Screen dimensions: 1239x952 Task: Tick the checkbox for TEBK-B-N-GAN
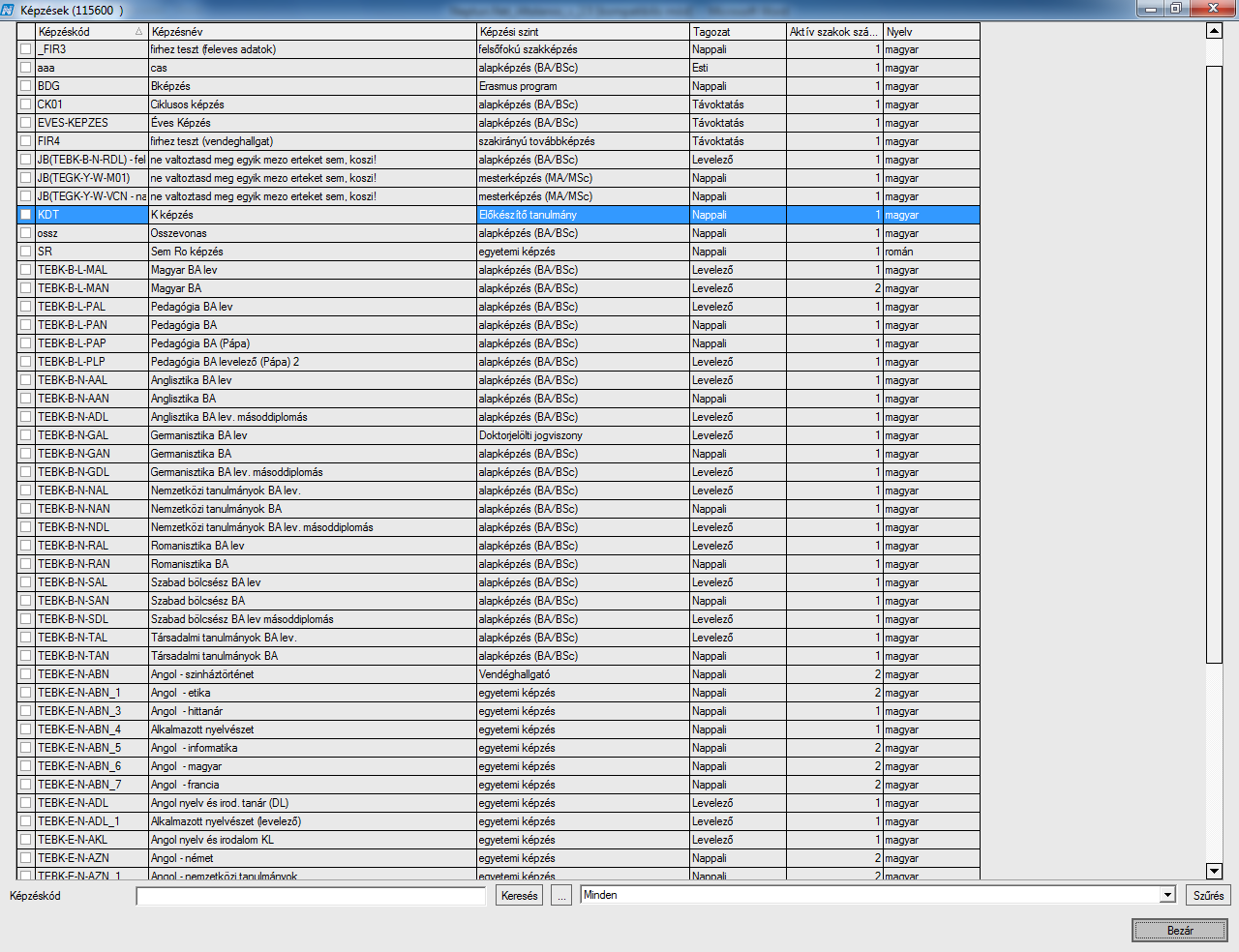[x=26, y=454]
